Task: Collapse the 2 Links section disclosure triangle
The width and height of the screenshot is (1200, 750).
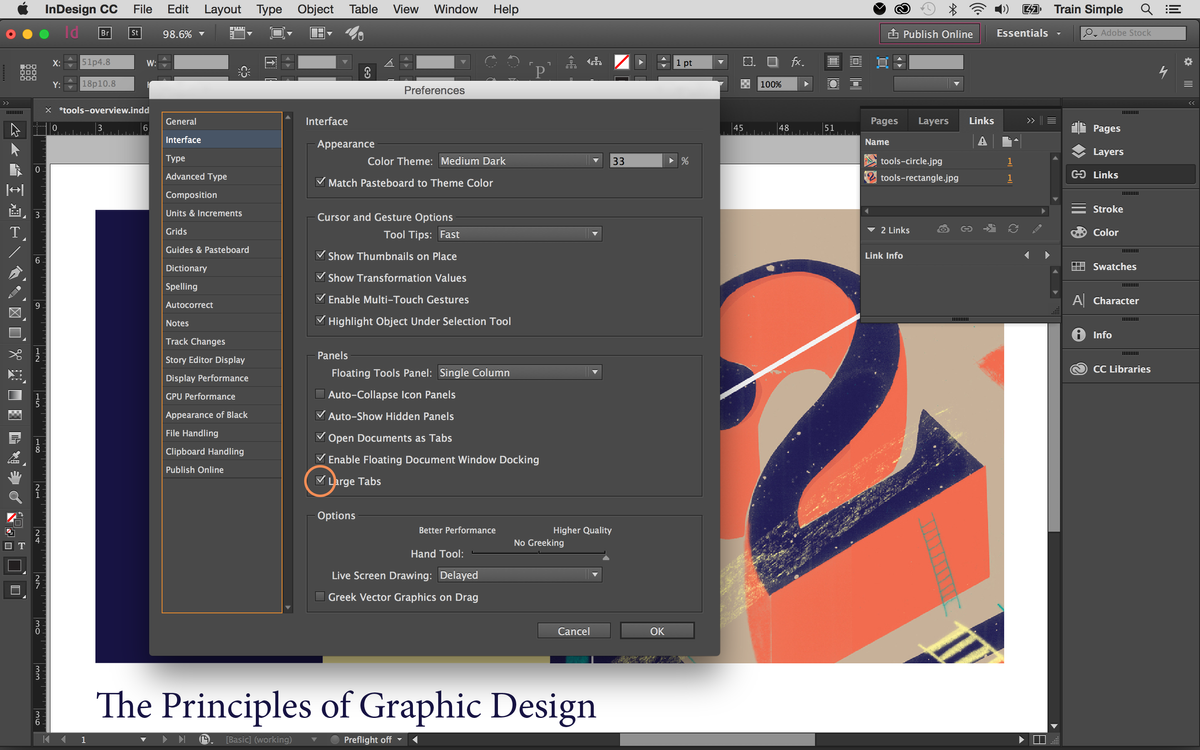Action: 871,230
